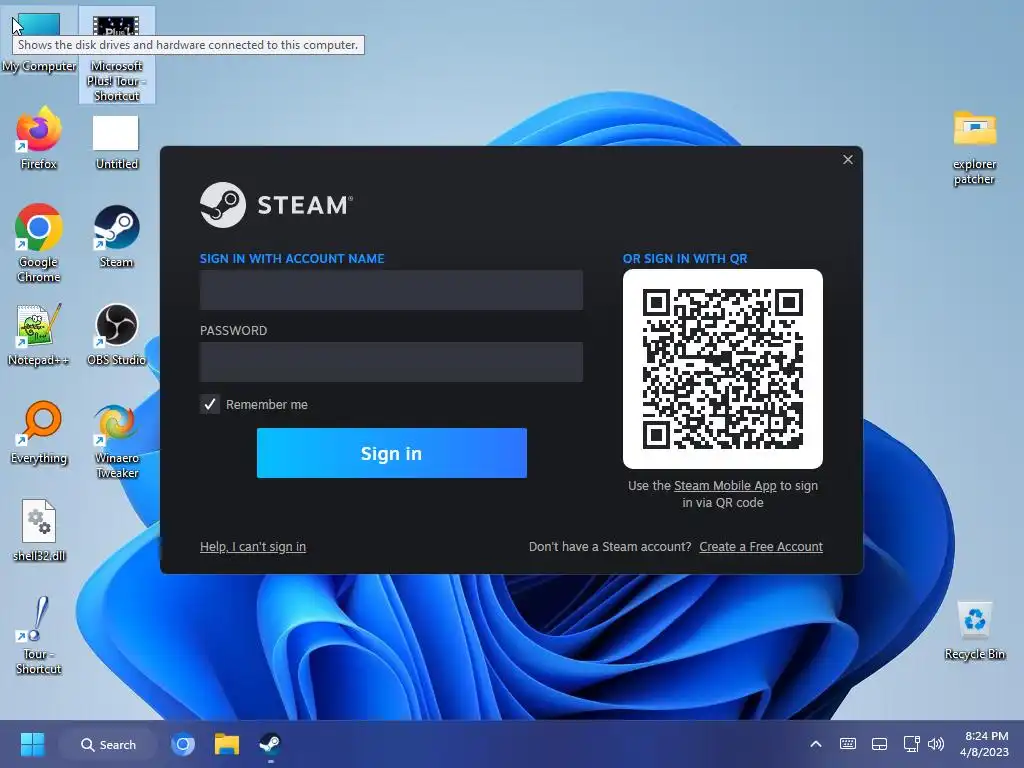The image size is (1024, 768).
Task: Open the touch keyboard tray icon
Action: pyautogui.click(x=848, y=744)
